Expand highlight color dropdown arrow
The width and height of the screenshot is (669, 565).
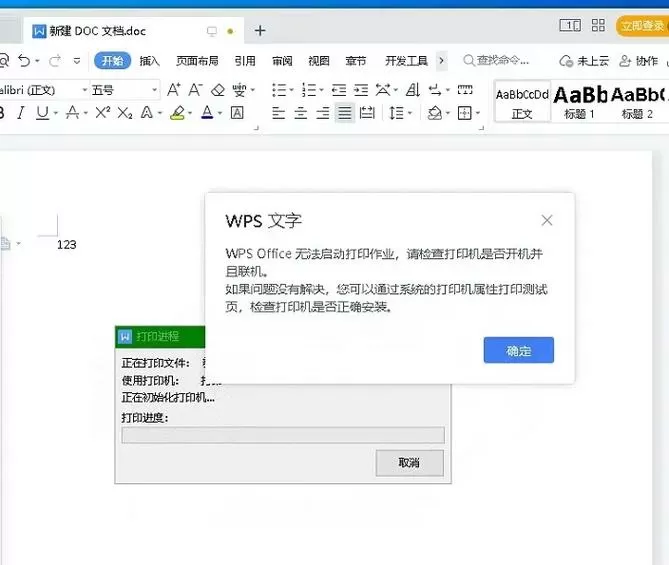pyautogui.click(x=190, y=114)
